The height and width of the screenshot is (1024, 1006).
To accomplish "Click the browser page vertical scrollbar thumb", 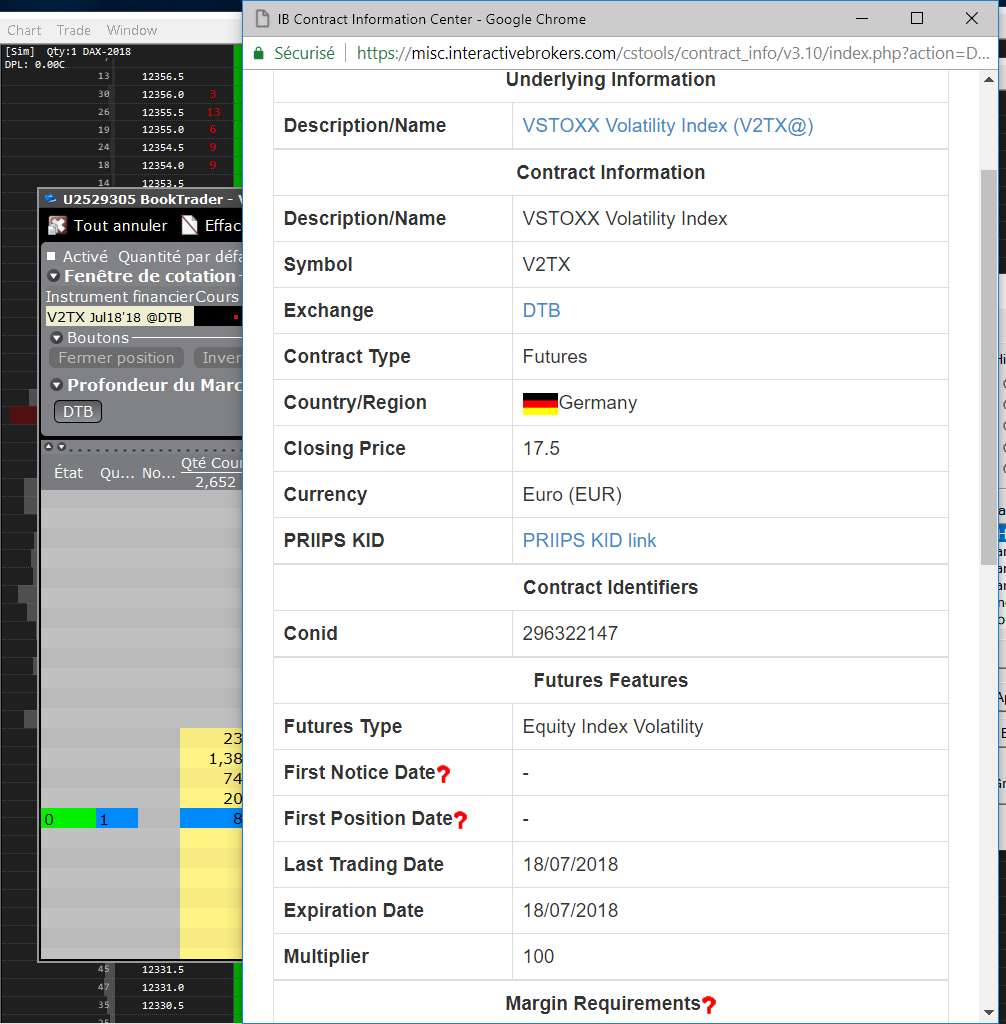I will coord(988,367).
